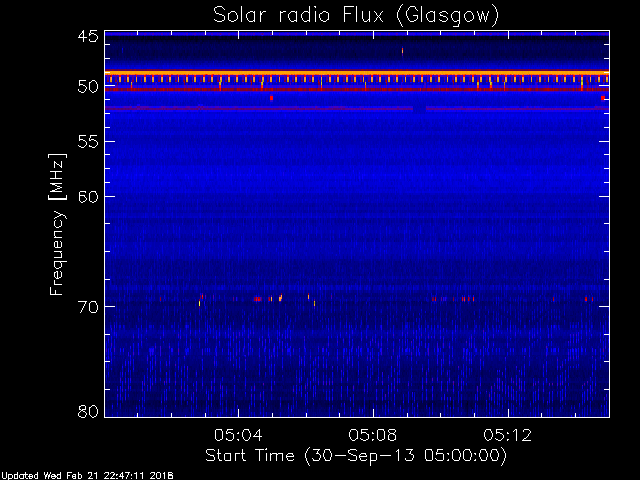Click the 'Start Time (30-Sep-13 05:00:00)' label
Screen dimensions: 640x480
click(356, 456)
